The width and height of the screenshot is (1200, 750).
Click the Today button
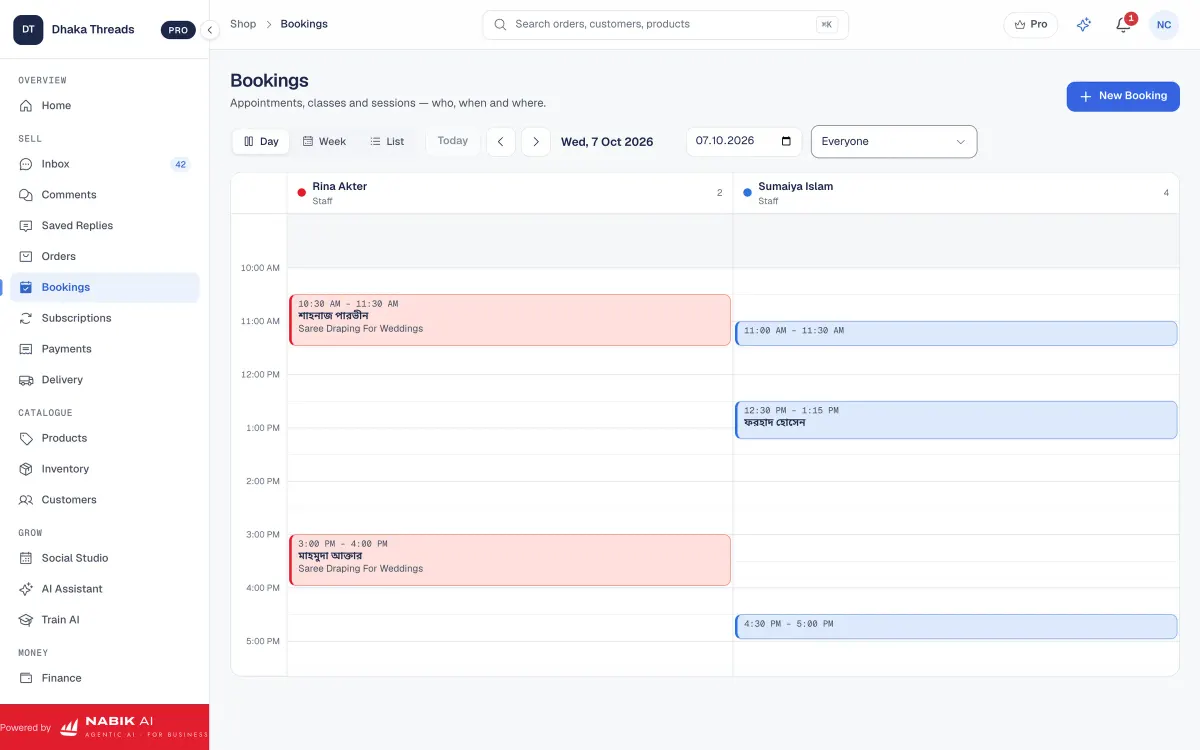coord(453,141)
